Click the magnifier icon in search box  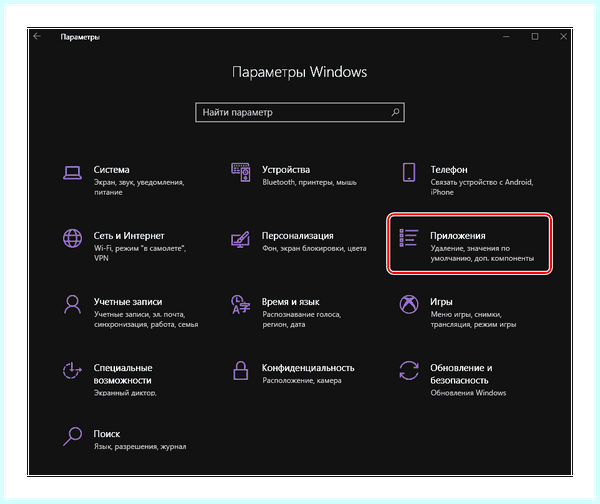tap(395, 112)
